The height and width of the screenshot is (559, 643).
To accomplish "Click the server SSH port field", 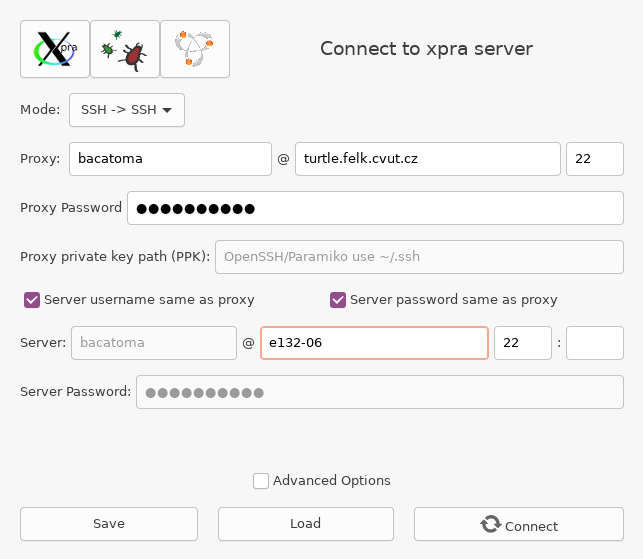I will [x=522, y=342].
